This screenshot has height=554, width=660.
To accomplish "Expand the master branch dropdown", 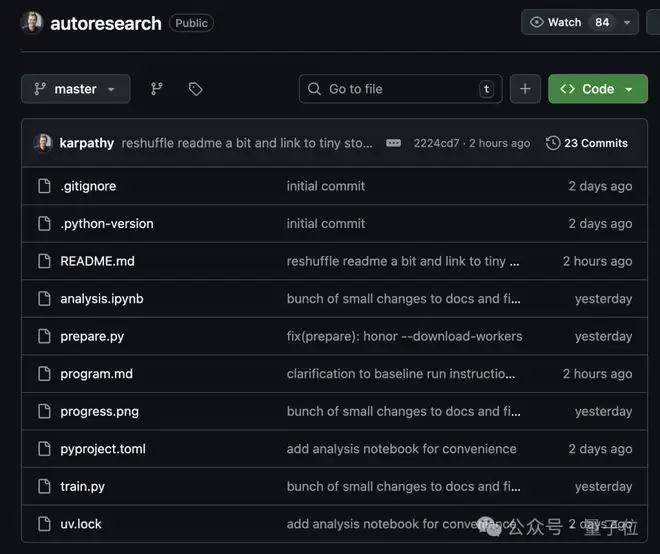I will coord(75,89).
